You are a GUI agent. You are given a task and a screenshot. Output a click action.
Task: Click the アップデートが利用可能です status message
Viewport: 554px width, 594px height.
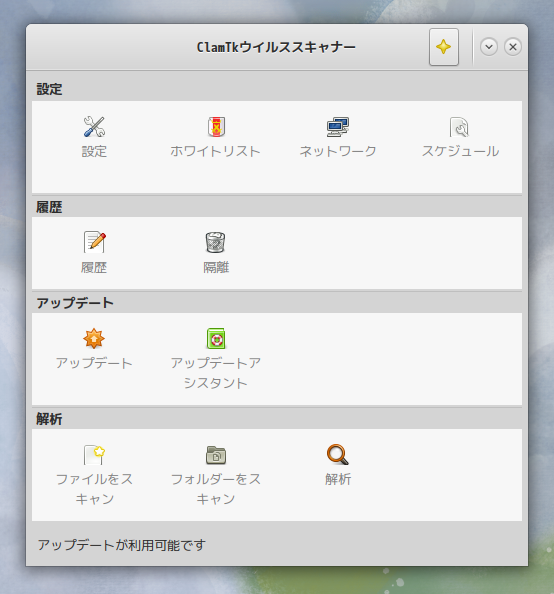[122, 545]
